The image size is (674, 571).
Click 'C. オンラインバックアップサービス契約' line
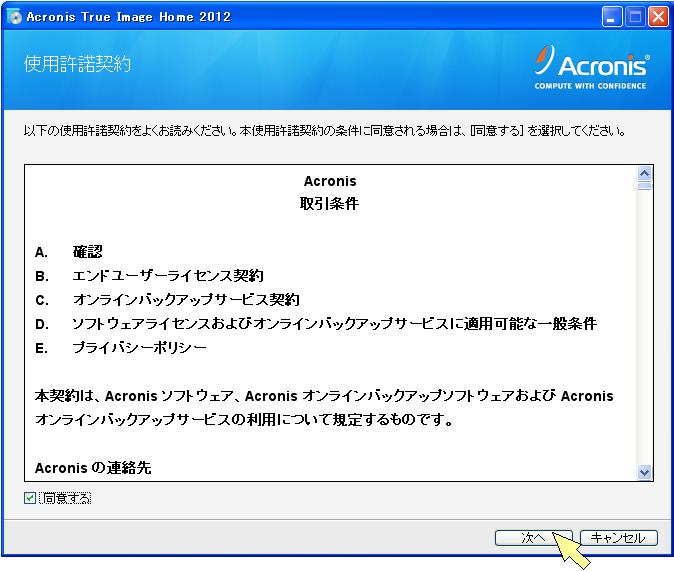pos(167,300)
